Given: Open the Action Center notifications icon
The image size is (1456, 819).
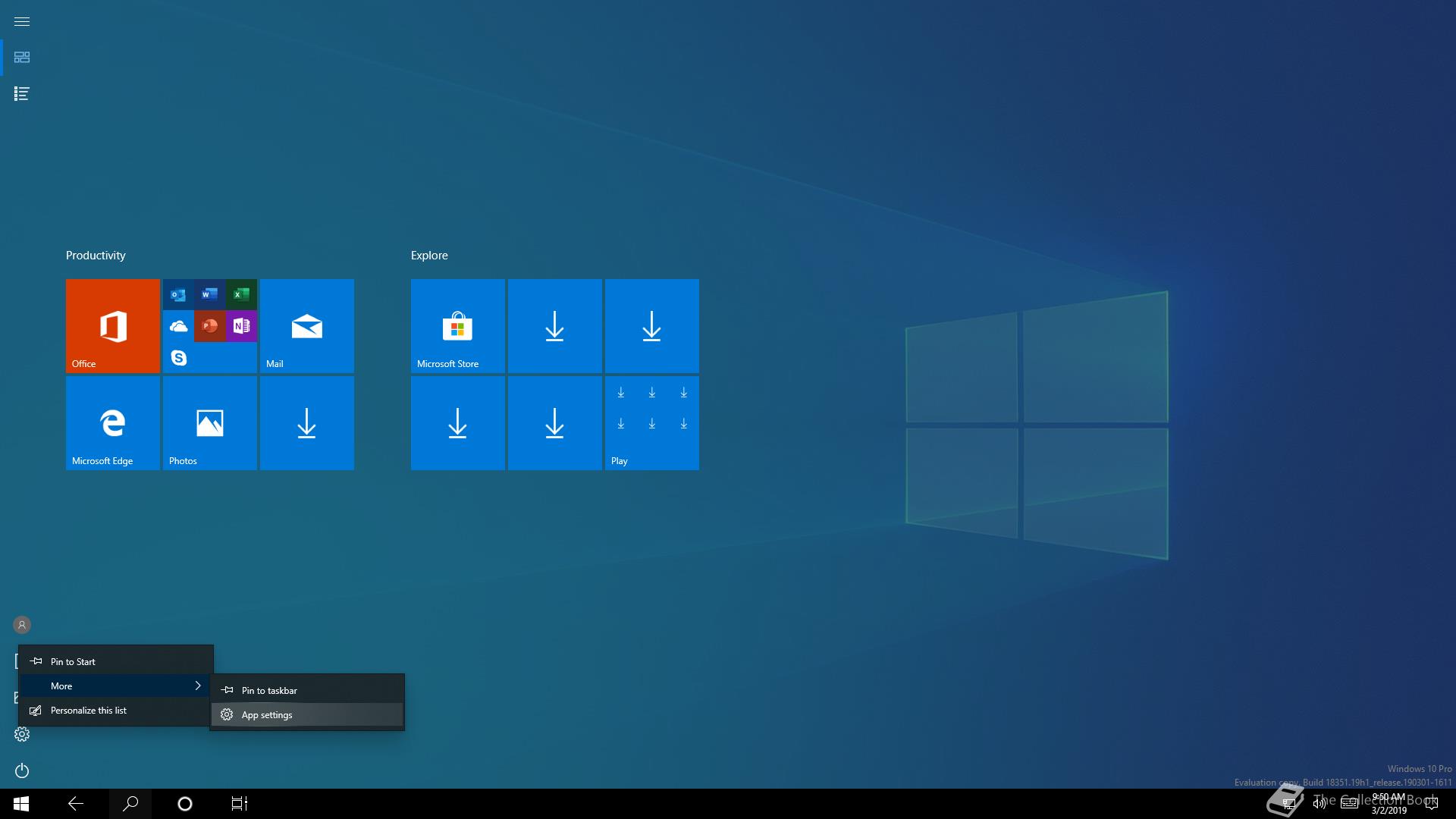Looking at the screenshot, I should [1432, 804].
